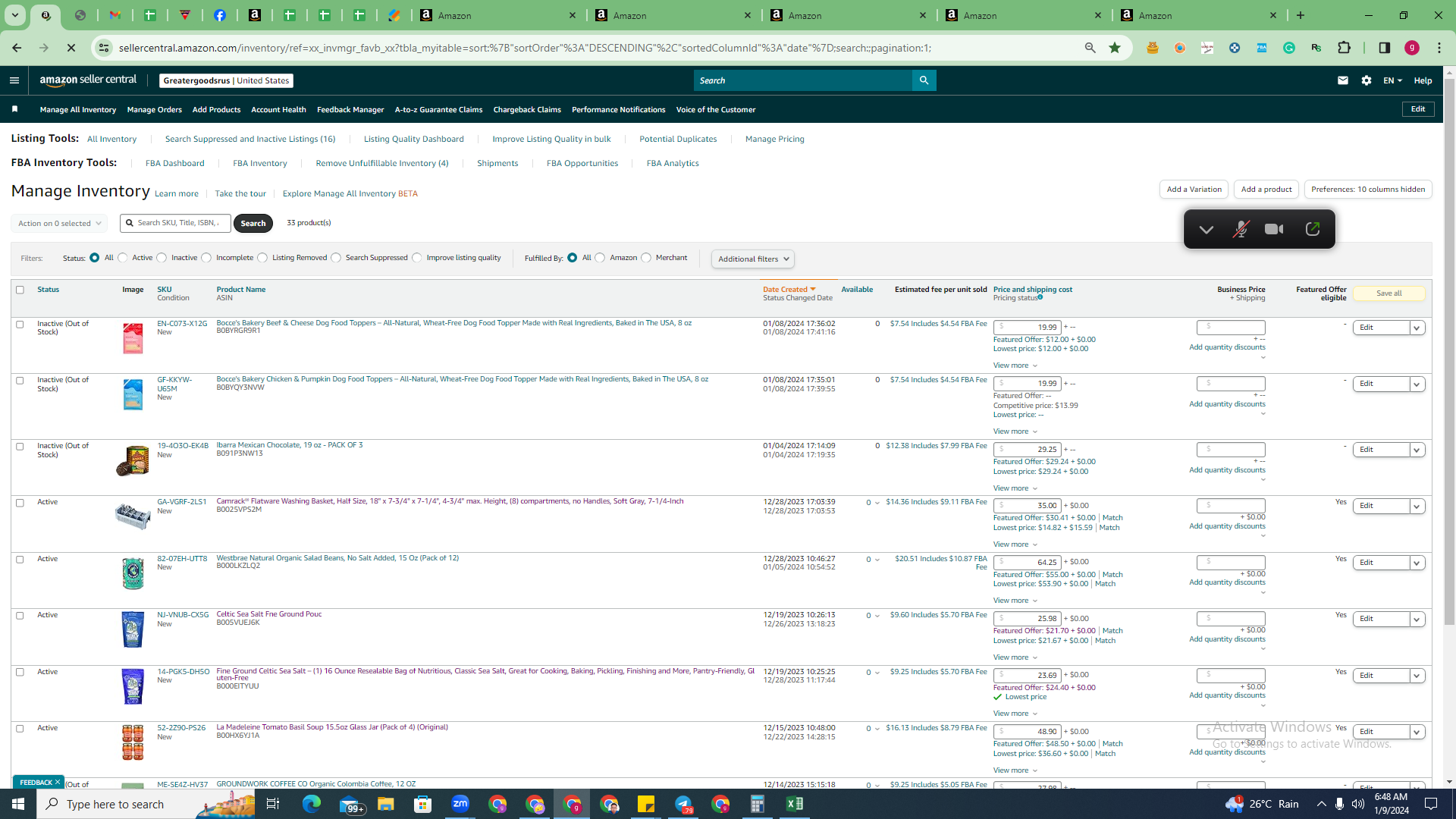Open the Manage Orders menu item
The image size is (1456, 819).
(x=155, y=110)
